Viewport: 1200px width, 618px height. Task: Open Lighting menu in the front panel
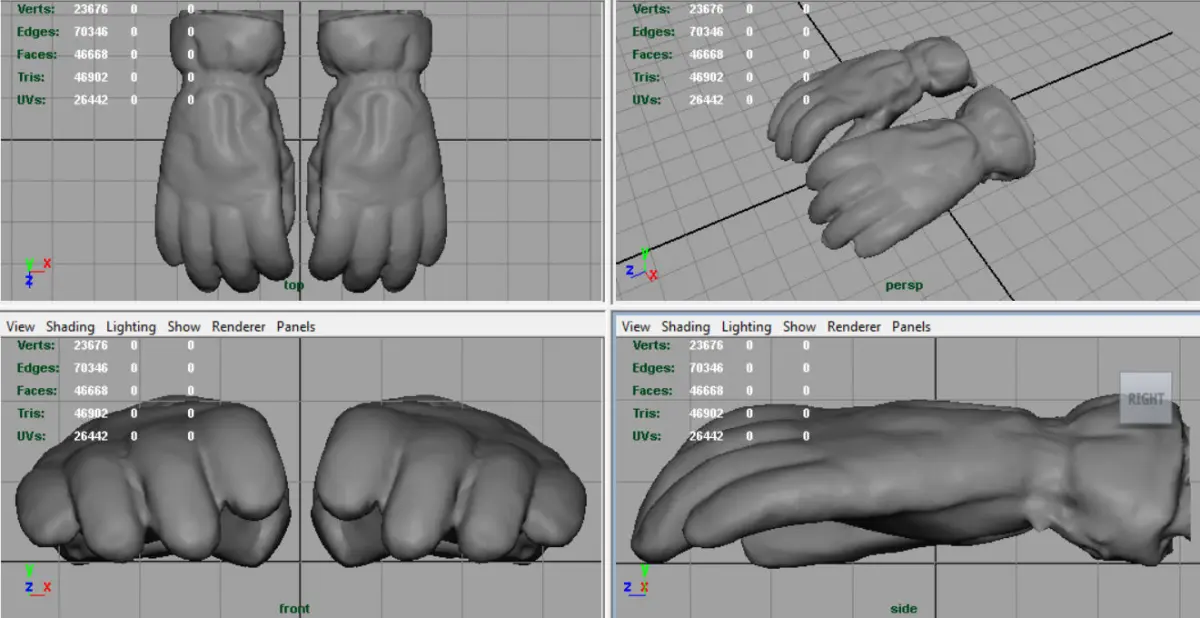click(x=131, y=327)
